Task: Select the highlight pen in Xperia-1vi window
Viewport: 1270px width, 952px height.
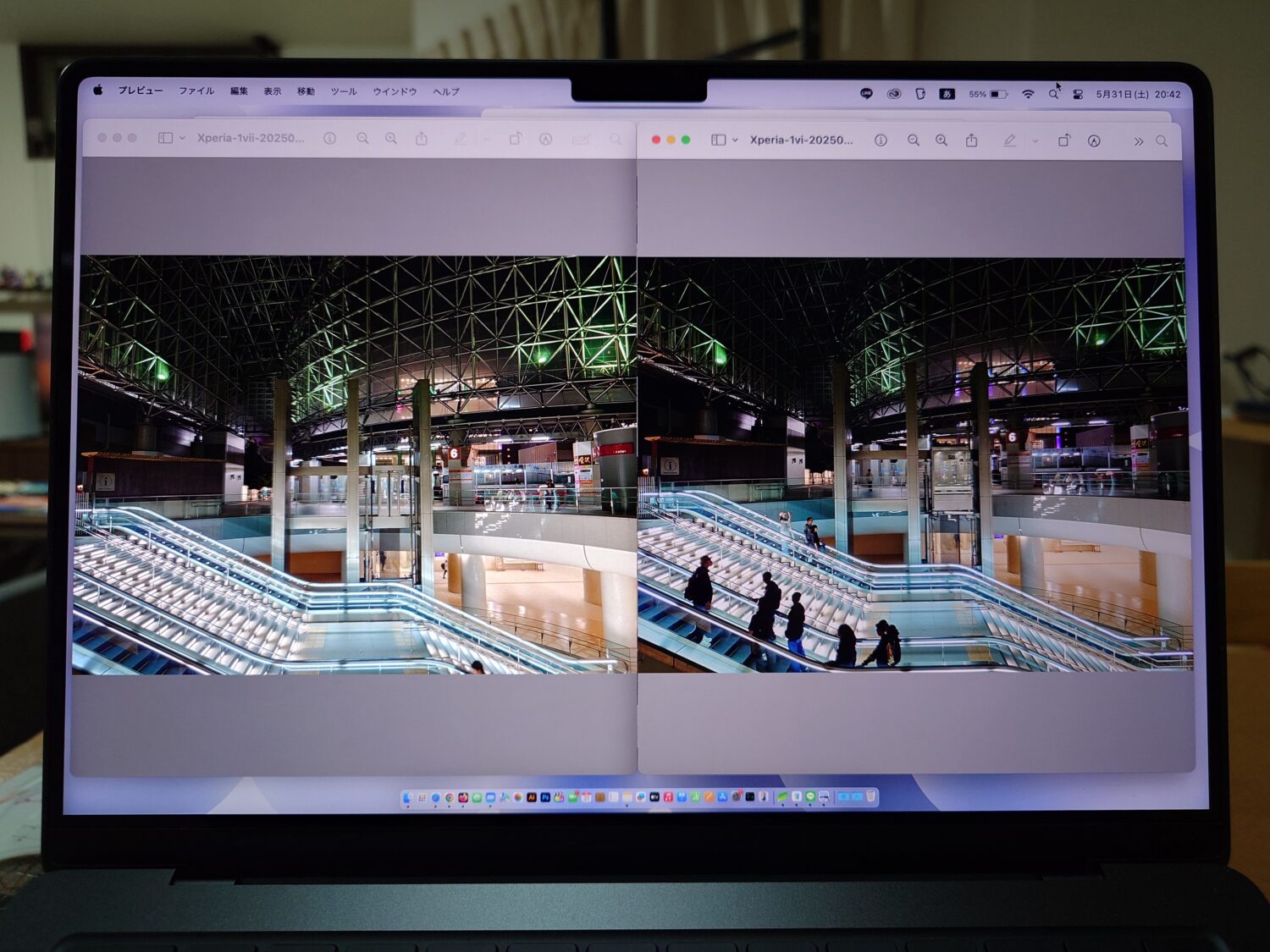Action: pyautogui.click(x=1009, y=140)
